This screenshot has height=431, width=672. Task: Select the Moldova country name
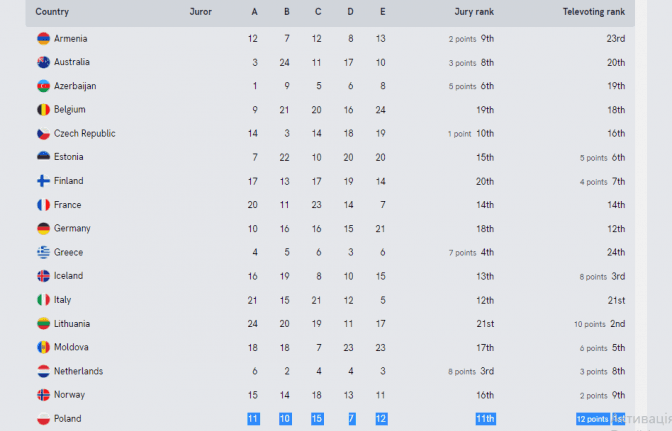[x=71, y=348]
